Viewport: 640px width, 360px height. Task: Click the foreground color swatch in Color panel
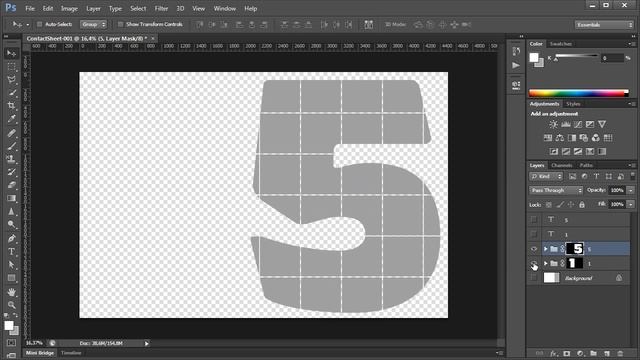pos(534,58)
